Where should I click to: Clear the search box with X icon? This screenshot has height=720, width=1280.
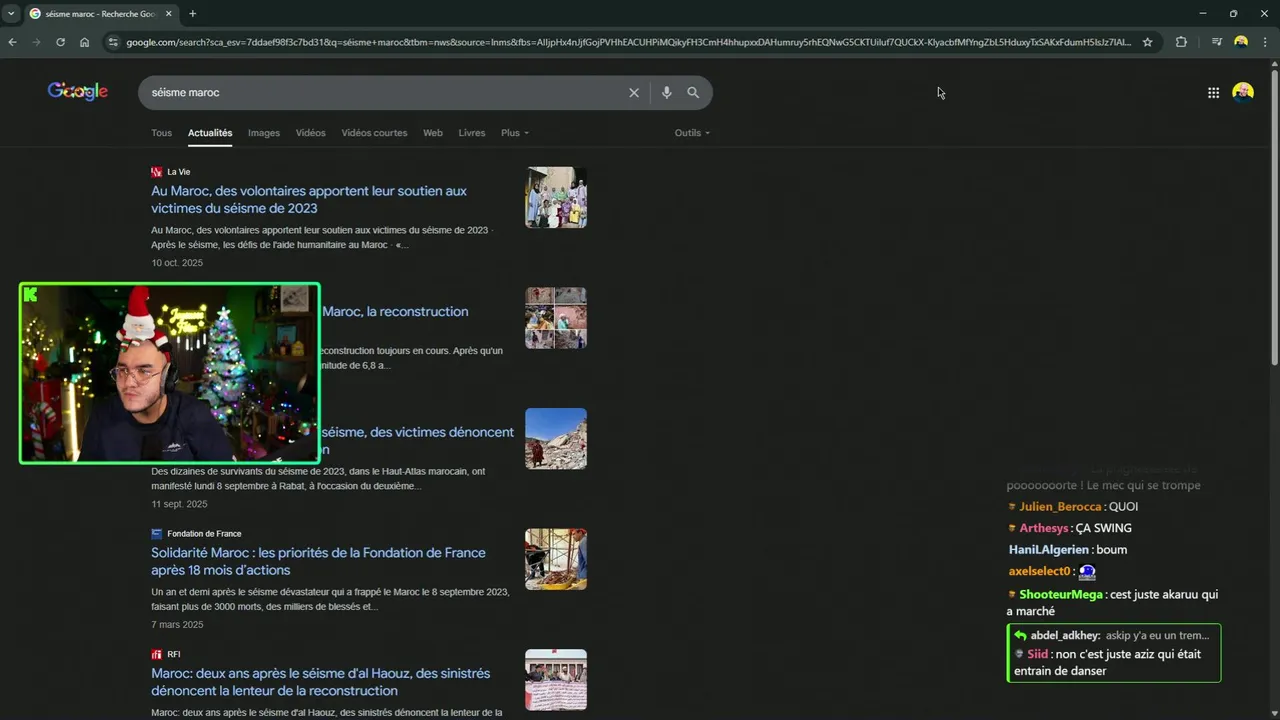634,92
